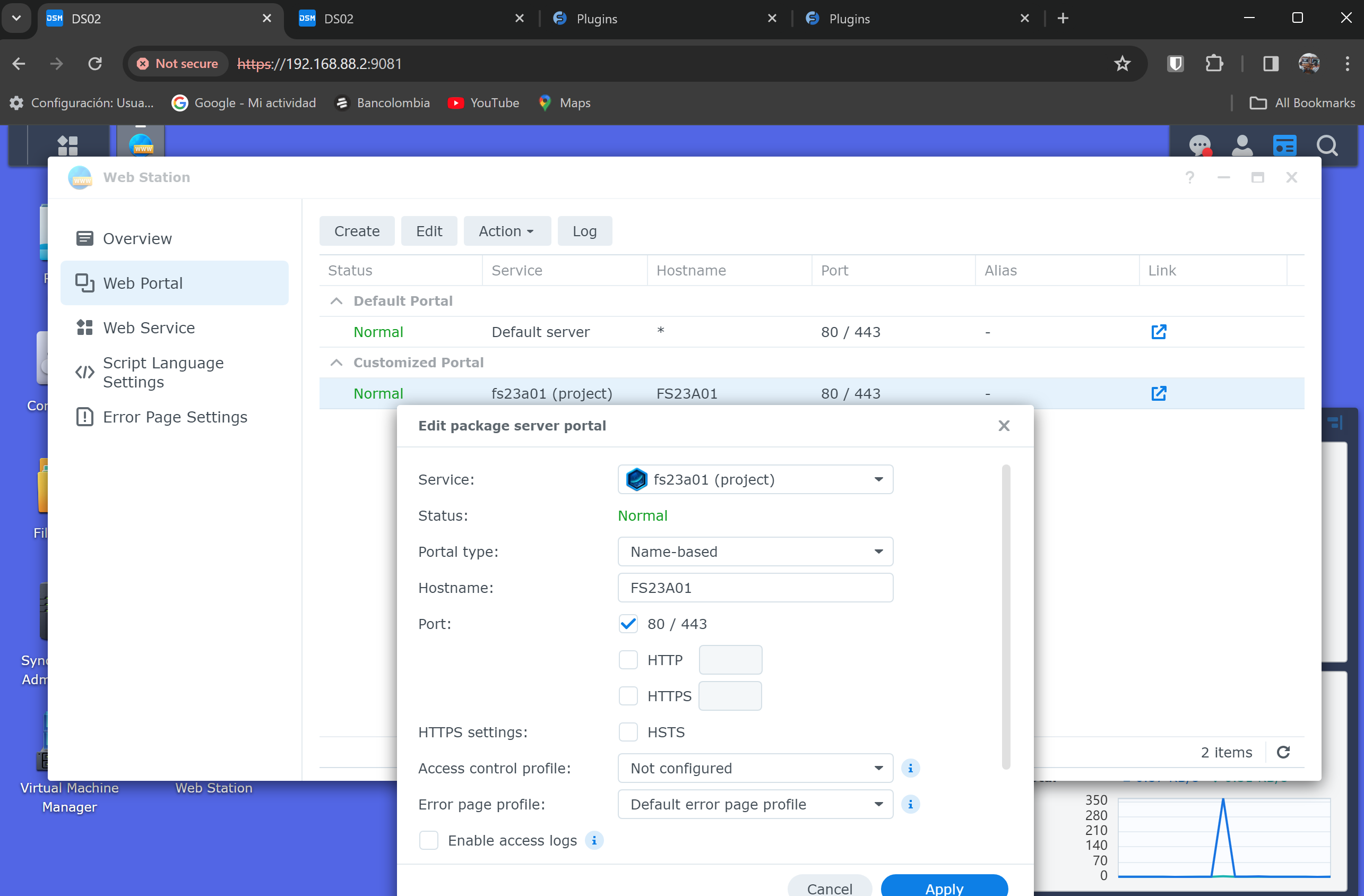Image resolution: width=1364 pixels, height=896 pixels.
Task: Select Web Service in sidebar
Action: click(x=174, y=328)
